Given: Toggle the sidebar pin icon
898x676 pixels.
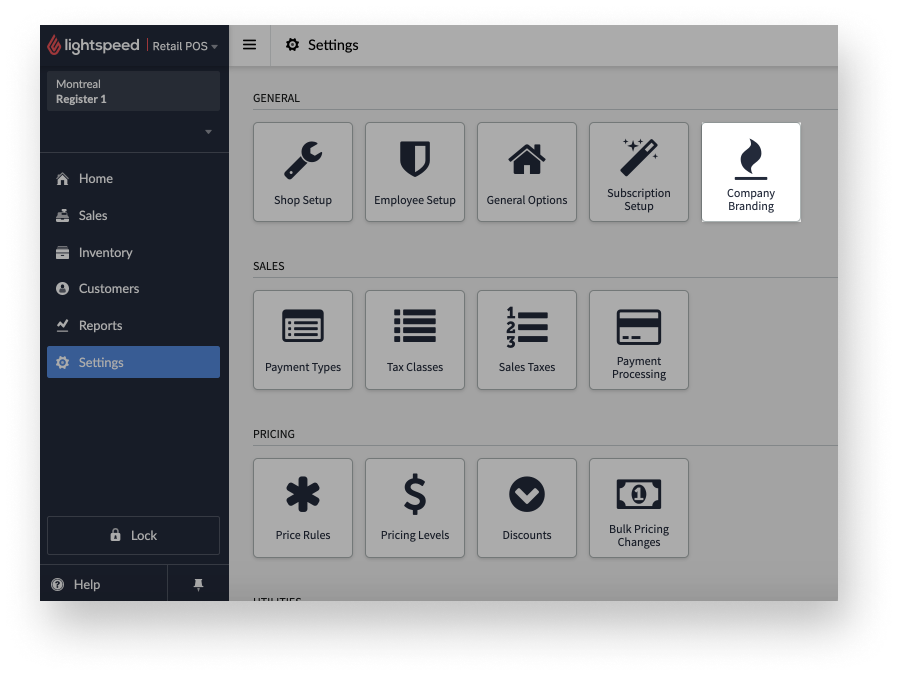Looking at the screenshot, I should [198, 585].
